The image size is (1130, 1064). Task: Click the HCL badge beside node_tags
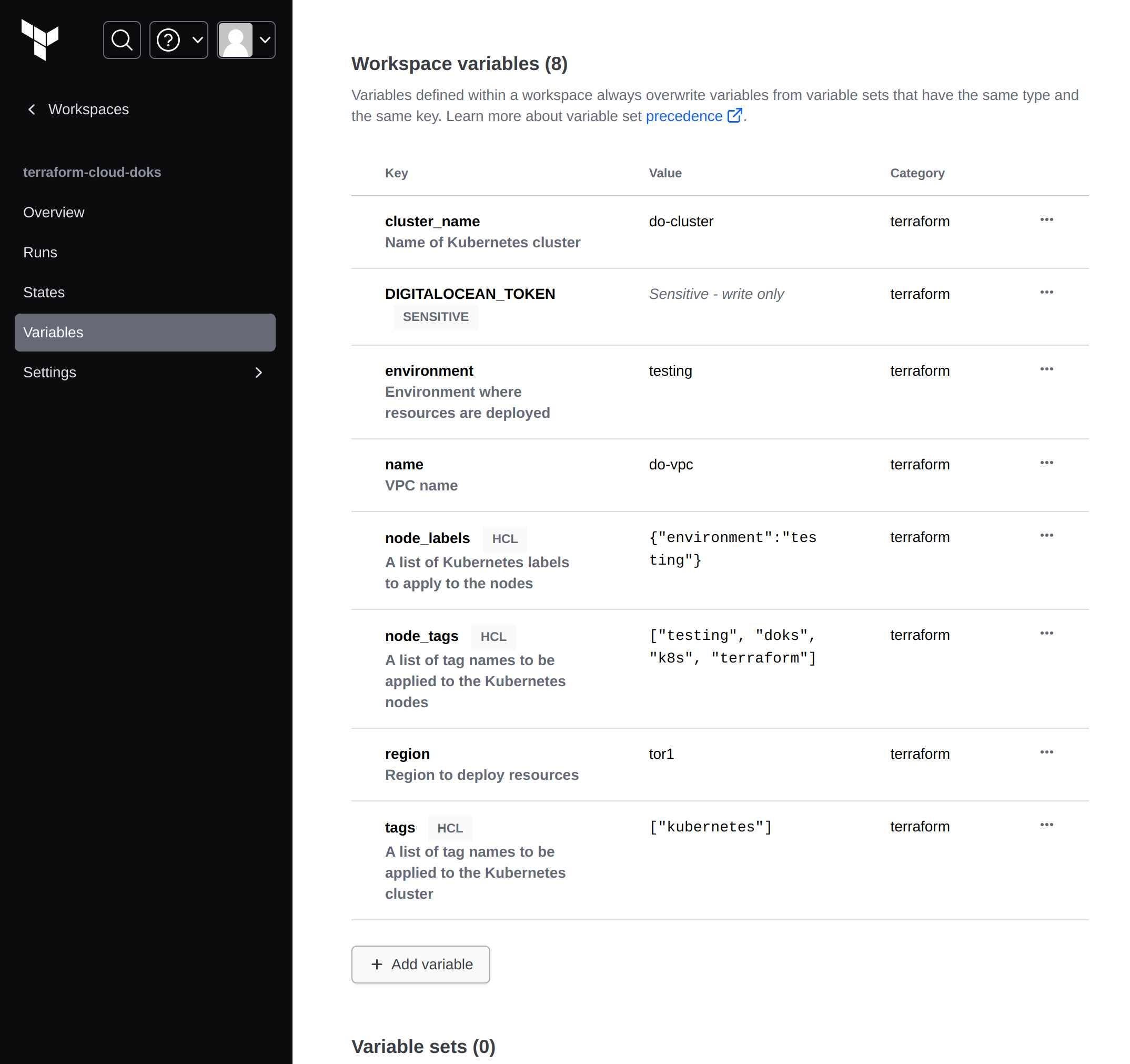(x=493, y=636)
